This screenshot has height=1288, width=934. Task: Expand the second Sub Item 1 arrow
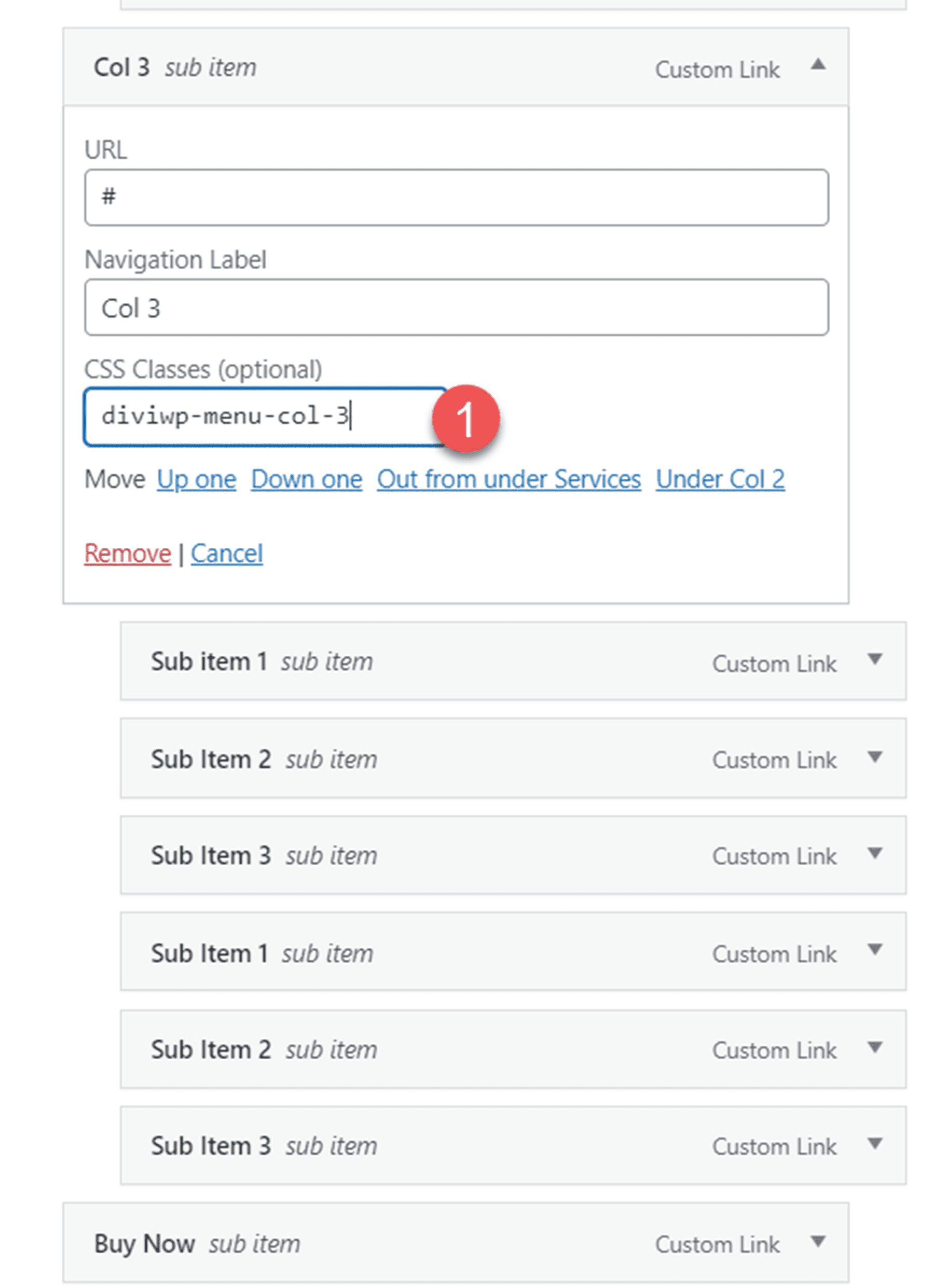pos(875,950)
